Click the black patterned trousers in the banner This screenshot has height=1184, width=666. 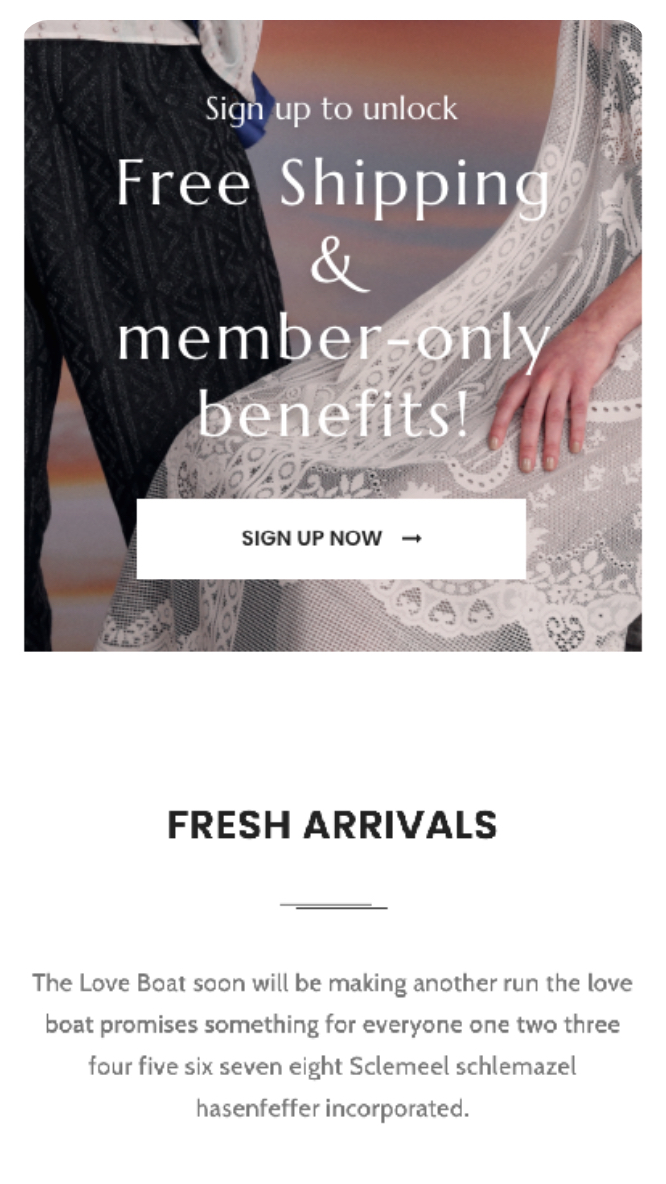[x=136, y=264]
